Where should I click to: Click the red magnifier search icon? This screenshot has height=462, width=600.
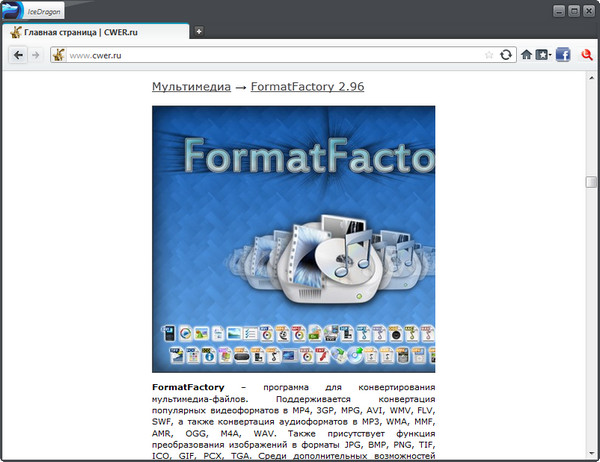tap(587, 54)
